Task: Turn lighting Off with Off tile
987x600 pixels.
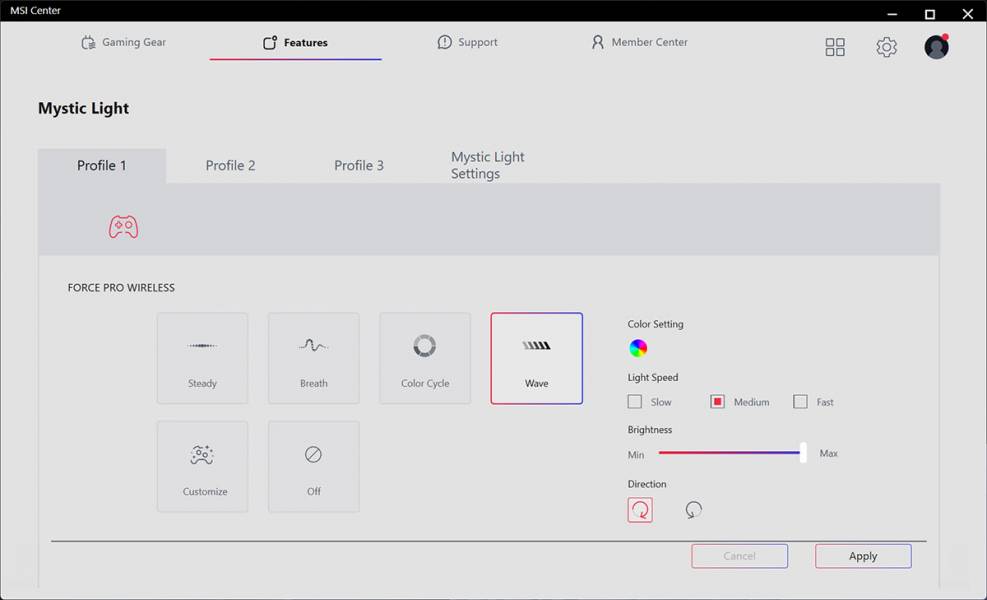Action: point(313,466)
